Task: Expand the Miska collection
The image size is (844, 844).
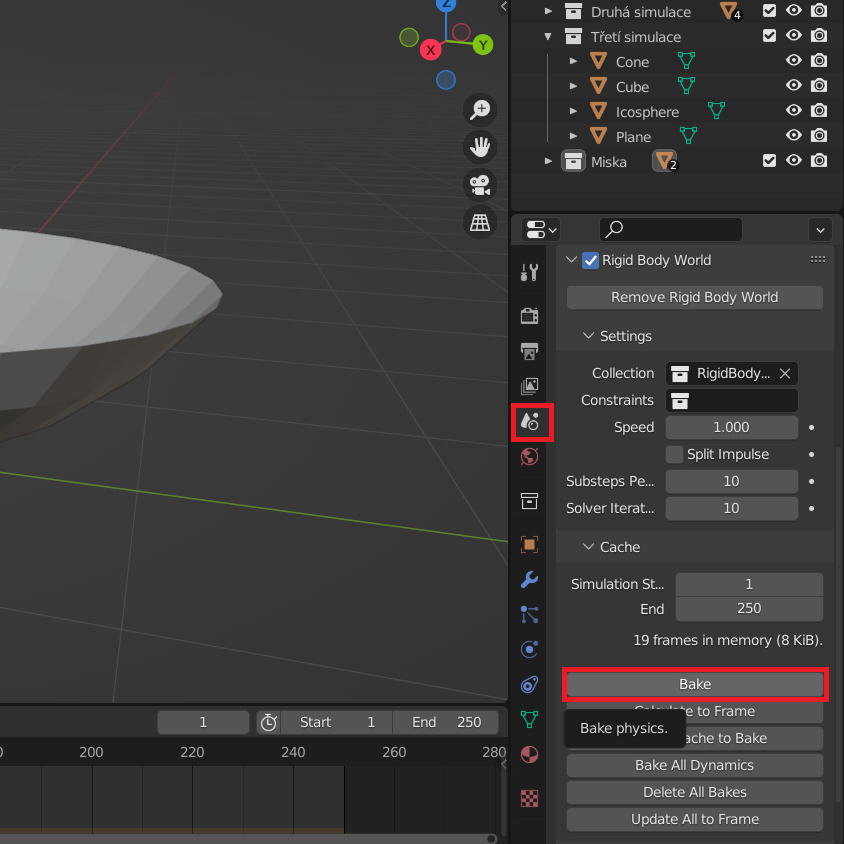Action: click(548, 161)
